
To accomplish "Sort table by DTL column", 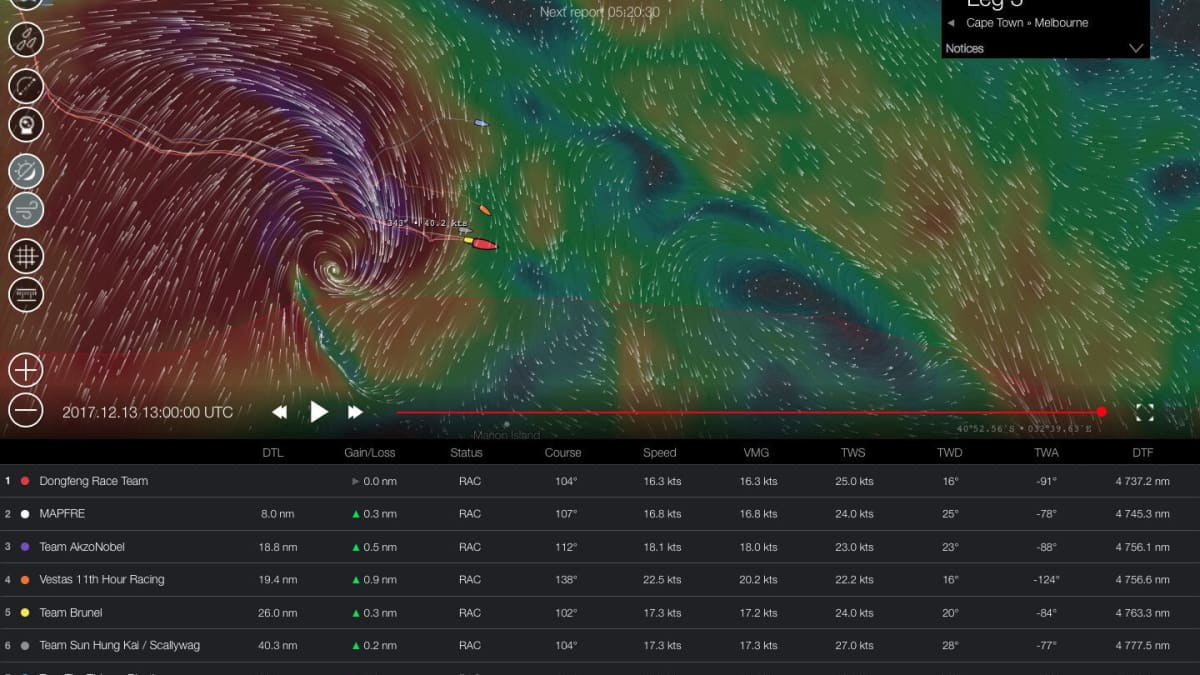I will pyautogui.click(x=273, y=453).
